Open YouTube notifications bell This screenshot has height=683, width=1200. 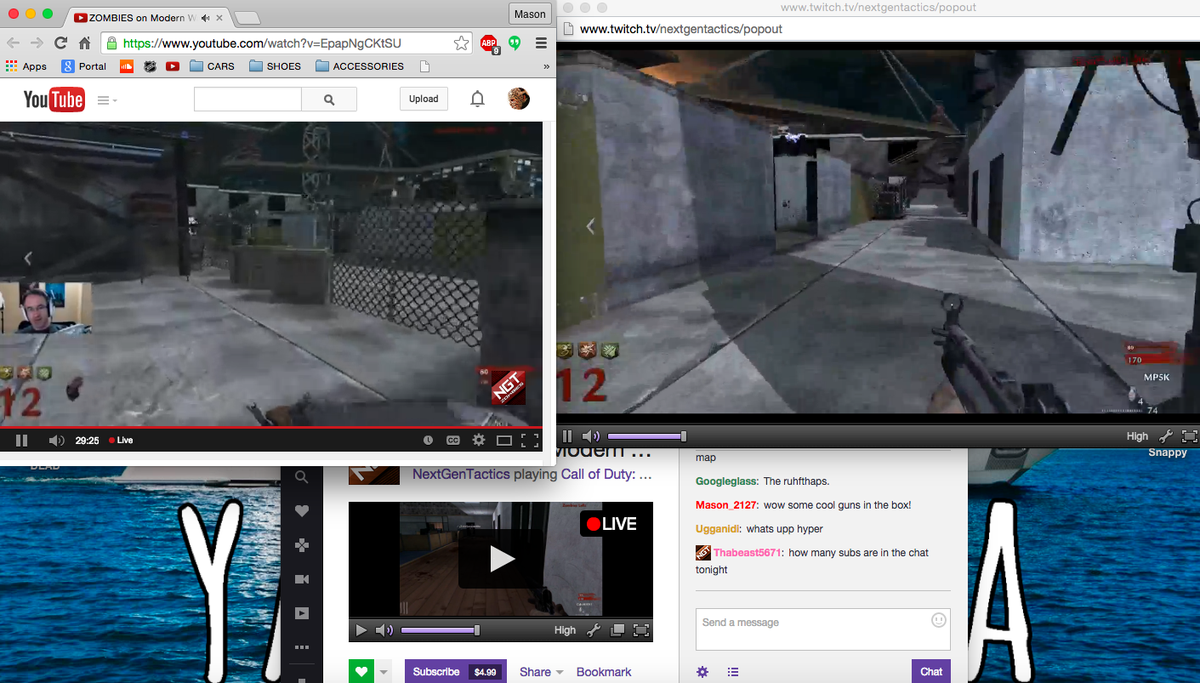pos(478,99)
